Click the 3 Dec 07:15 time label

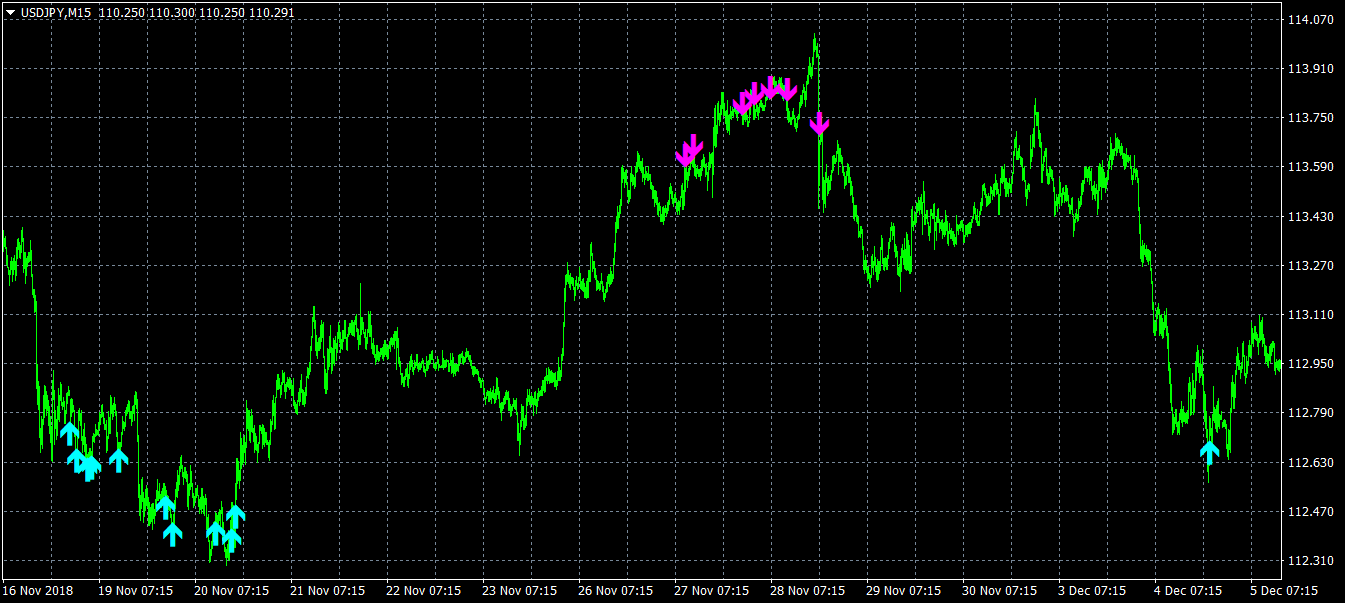click(1095, 590)
